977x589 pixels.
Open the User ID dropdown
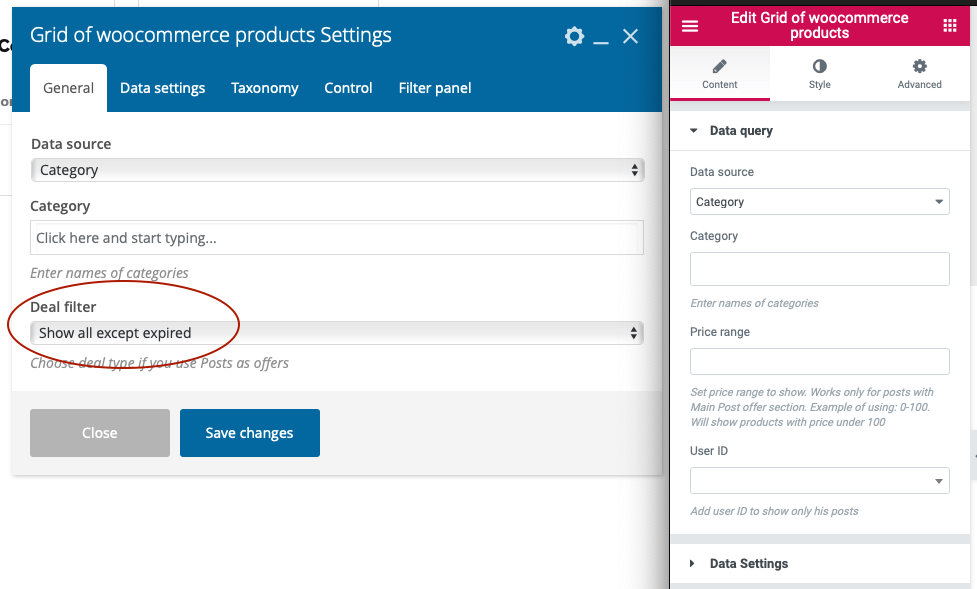[819, 481]
